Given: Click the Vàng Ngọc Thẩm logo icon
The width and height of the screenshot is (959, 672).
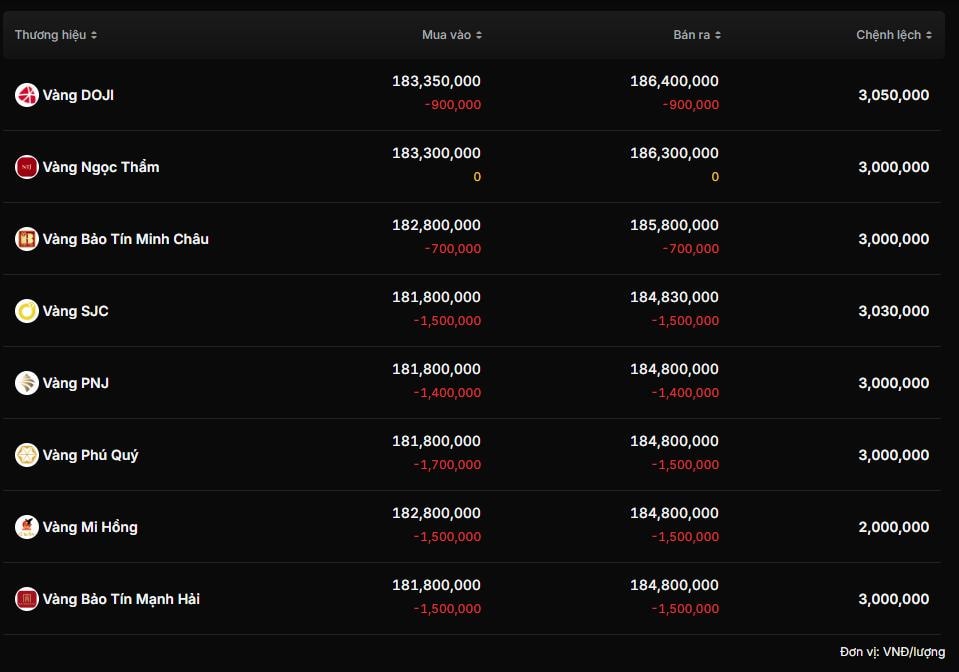Looking at the screenshot, I should click(27, 167).
